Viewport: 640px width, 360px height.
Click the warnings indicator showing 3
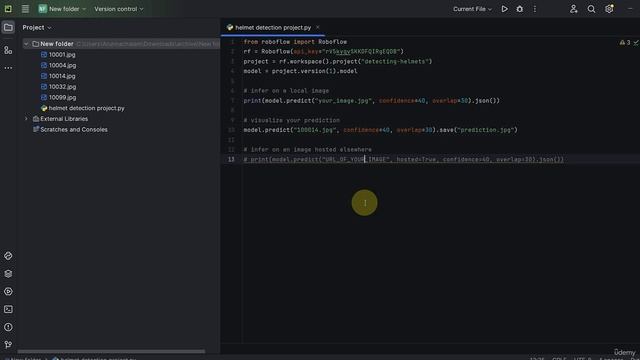pyautogui.click(x=625, y=42)
